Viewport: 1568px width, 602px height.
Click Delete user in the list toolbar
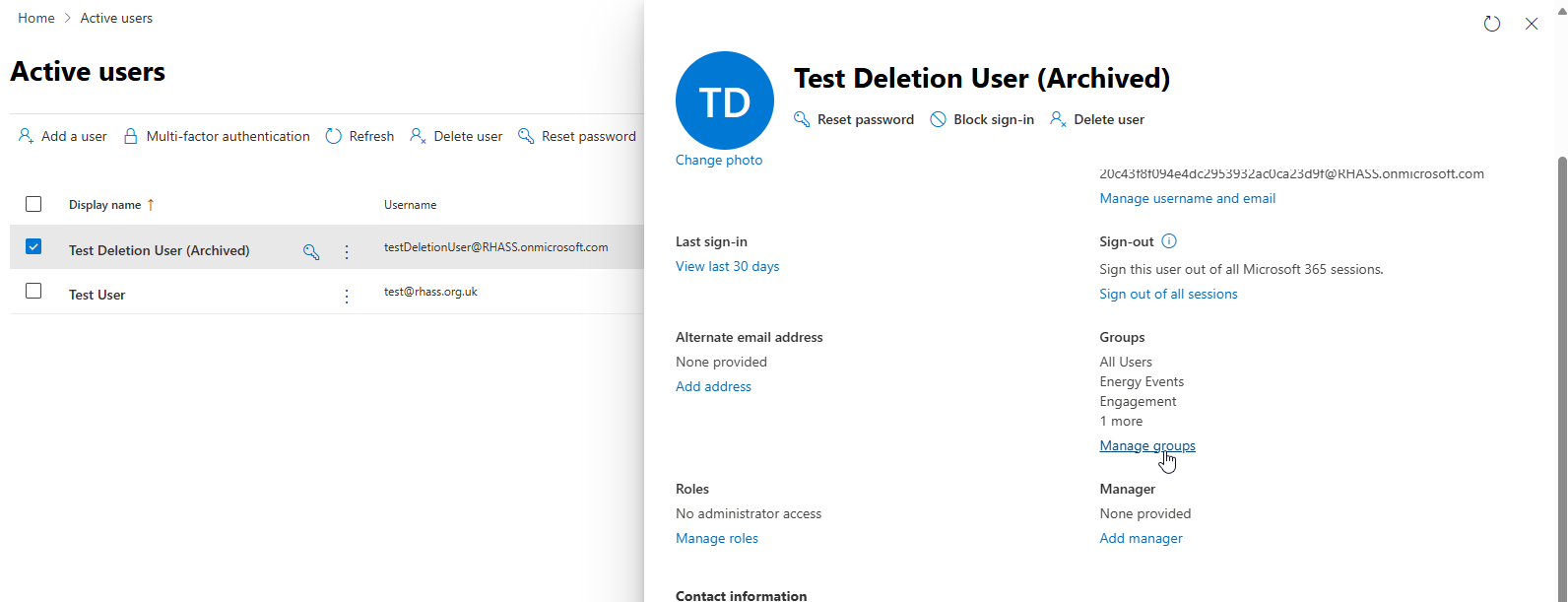(x=456, y=136)
